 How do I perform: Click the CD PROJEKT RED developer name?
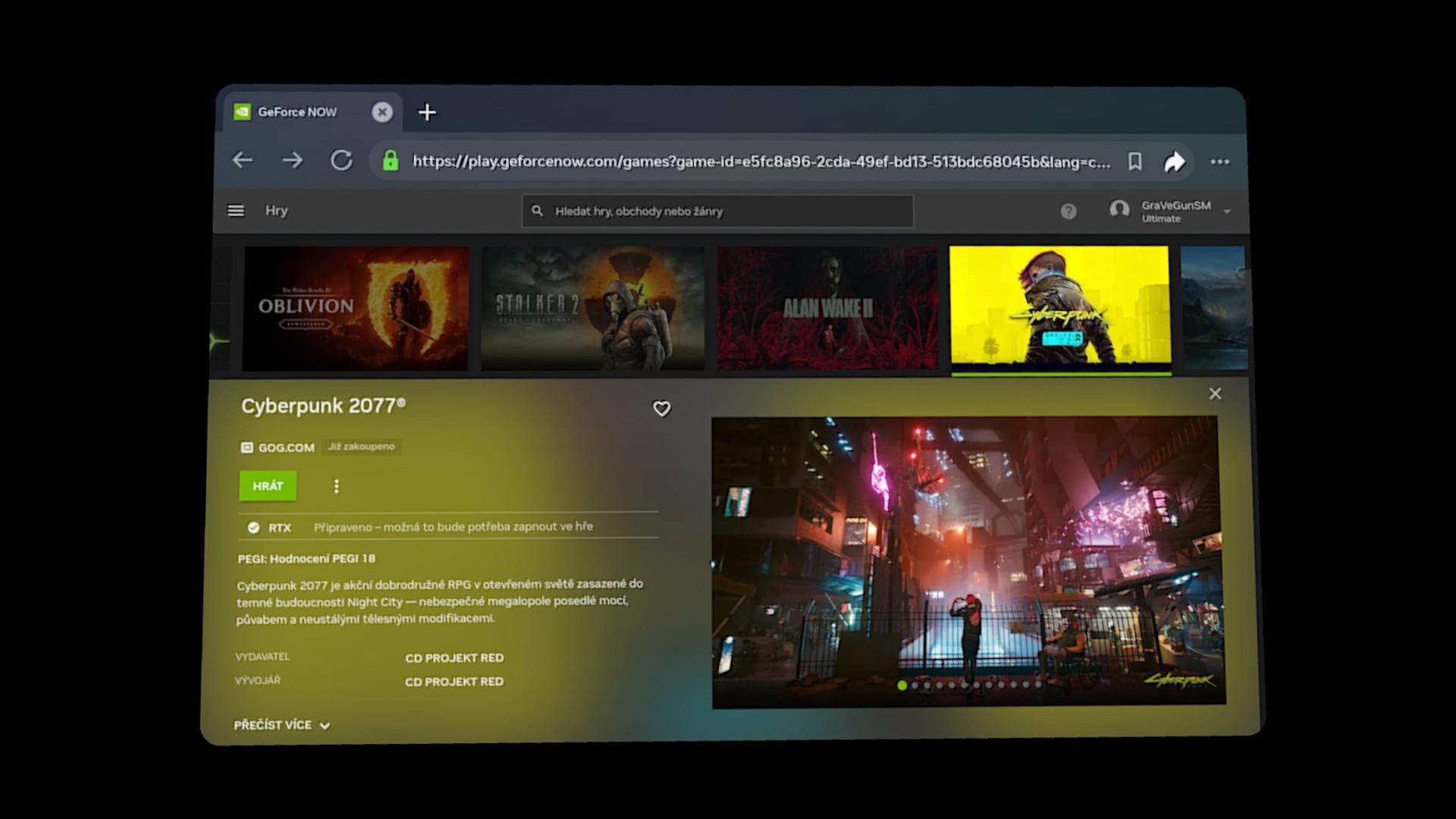click(454, 682)
